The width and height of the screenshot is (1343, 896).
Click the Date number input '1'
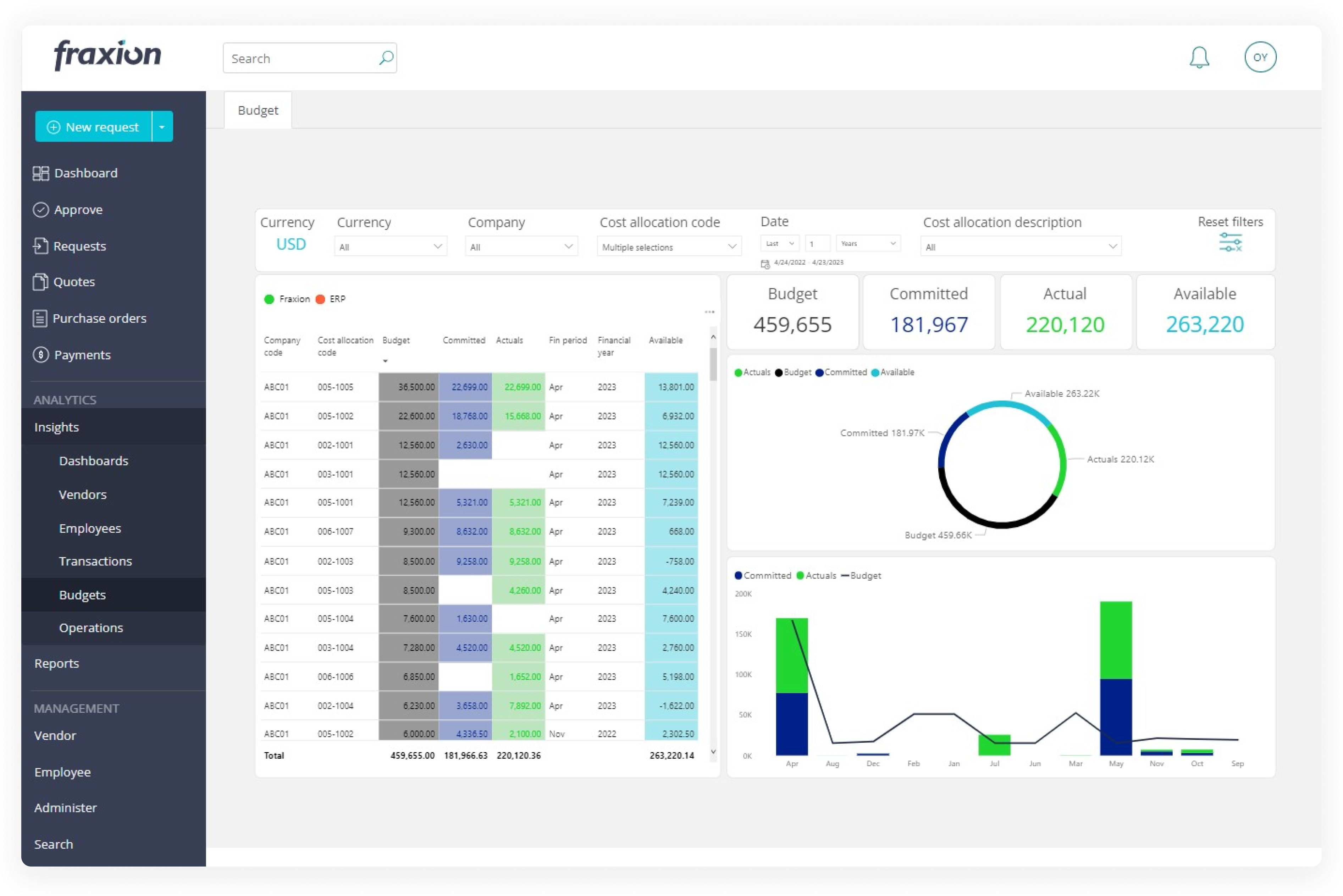[817, 243]
